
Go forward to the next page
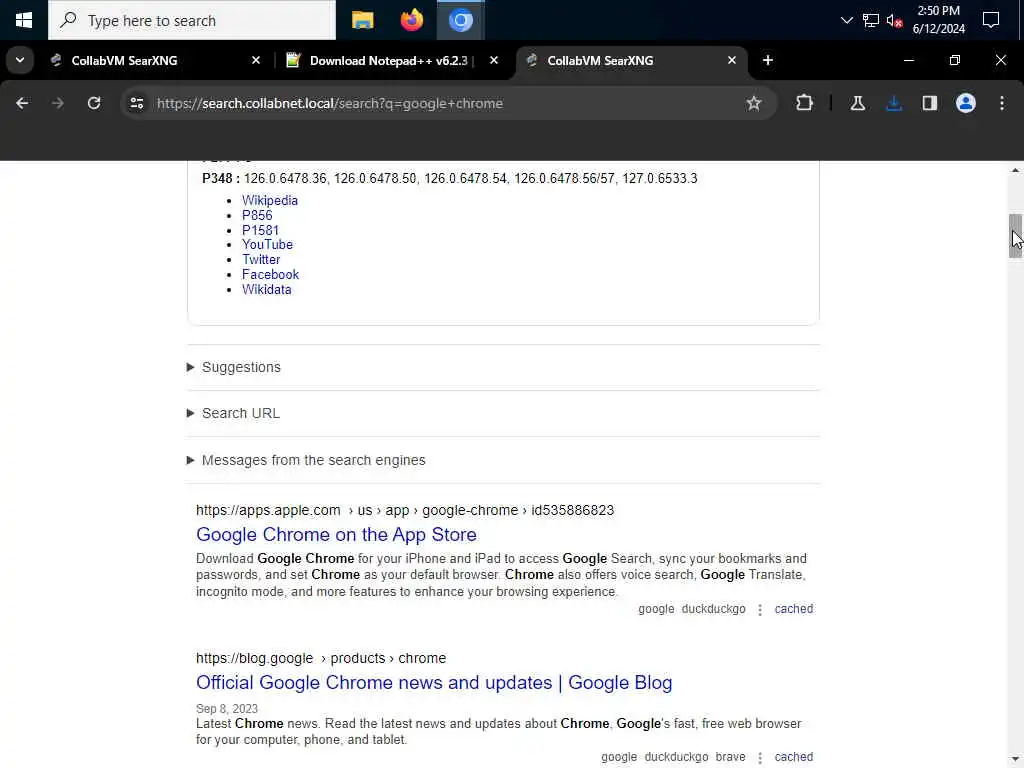(57, 103)
